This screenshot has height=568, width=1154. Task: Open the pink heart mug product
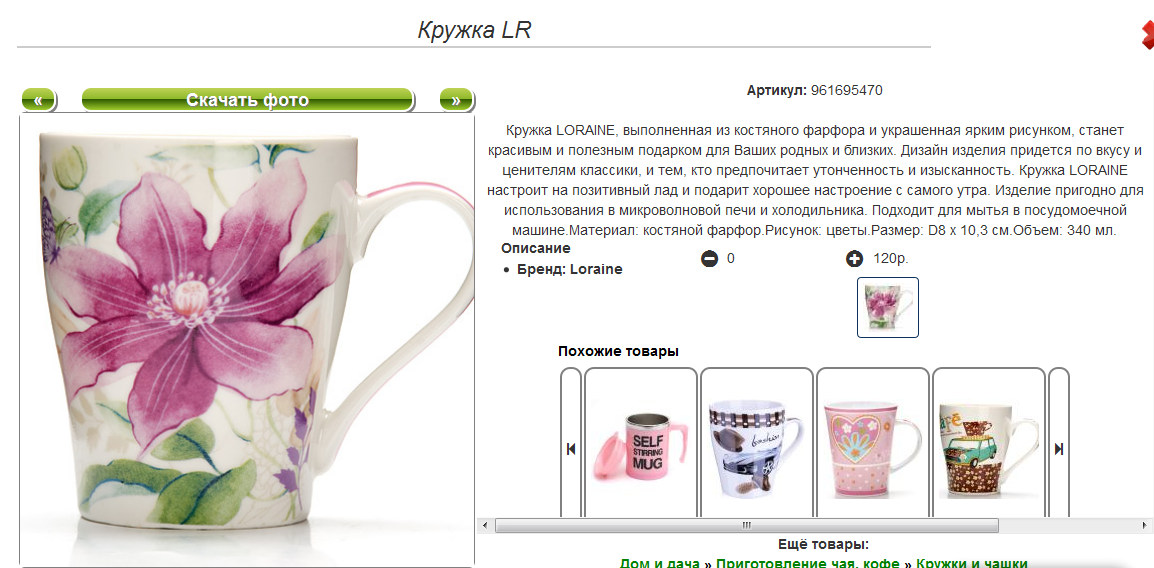873,449
